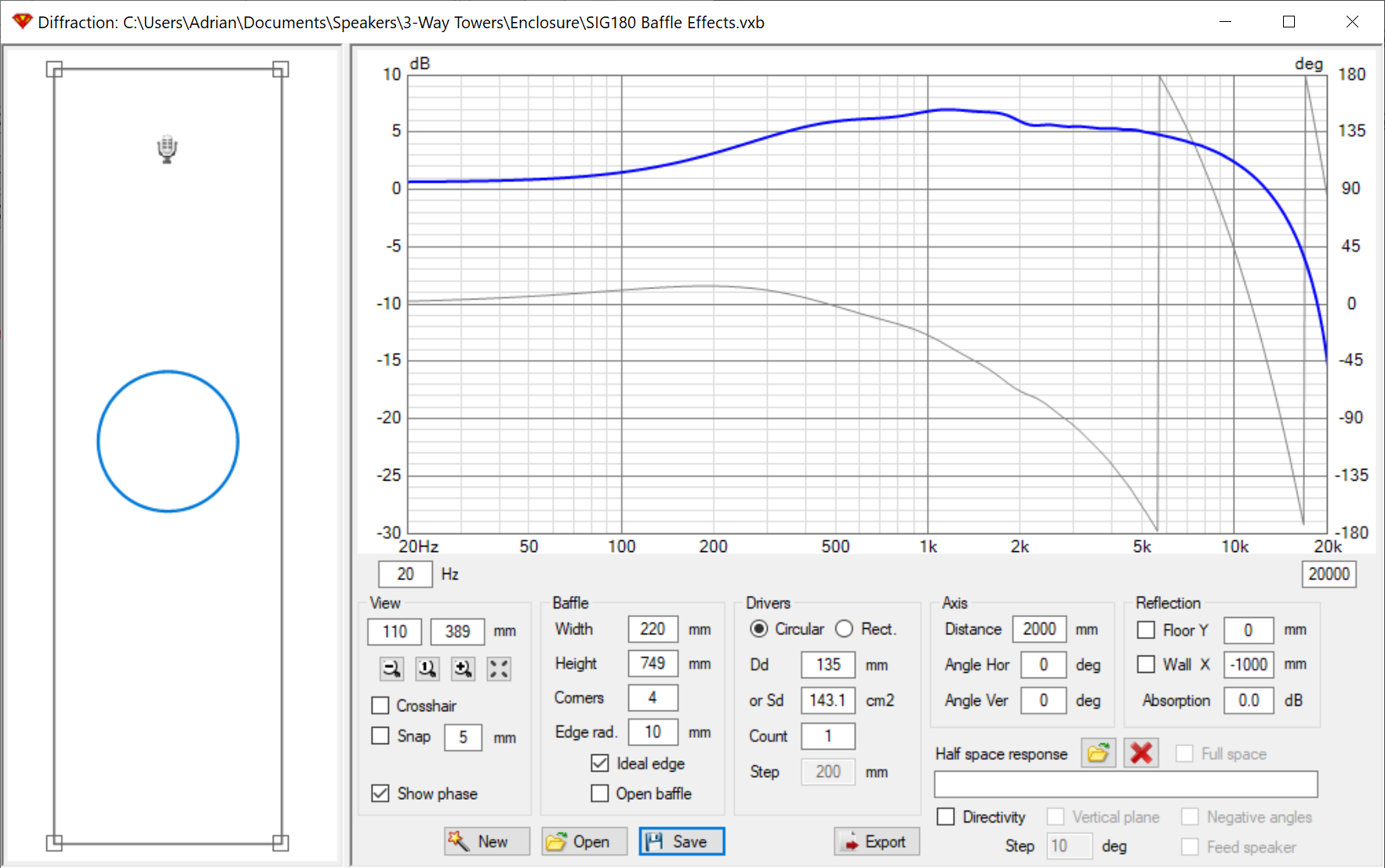
Task: Edit the driver diameter Dd field
Action: (828, 664)
